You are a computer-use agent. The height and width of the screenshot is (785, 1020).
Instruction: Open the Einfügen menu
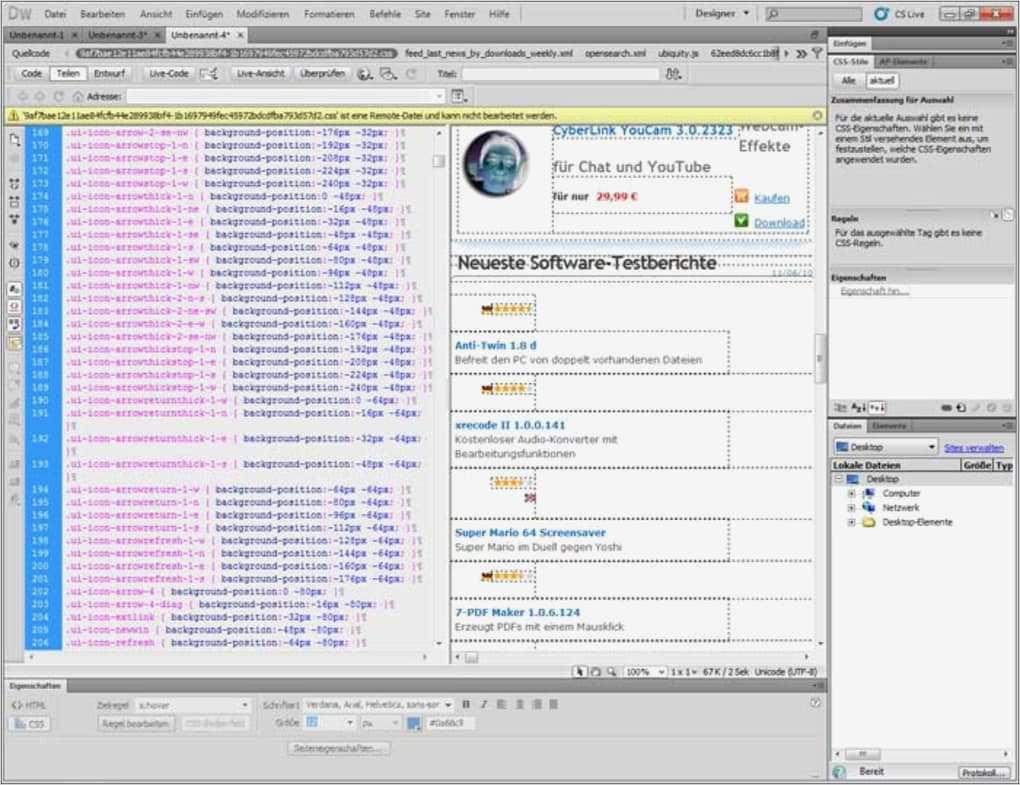[204, 14]
